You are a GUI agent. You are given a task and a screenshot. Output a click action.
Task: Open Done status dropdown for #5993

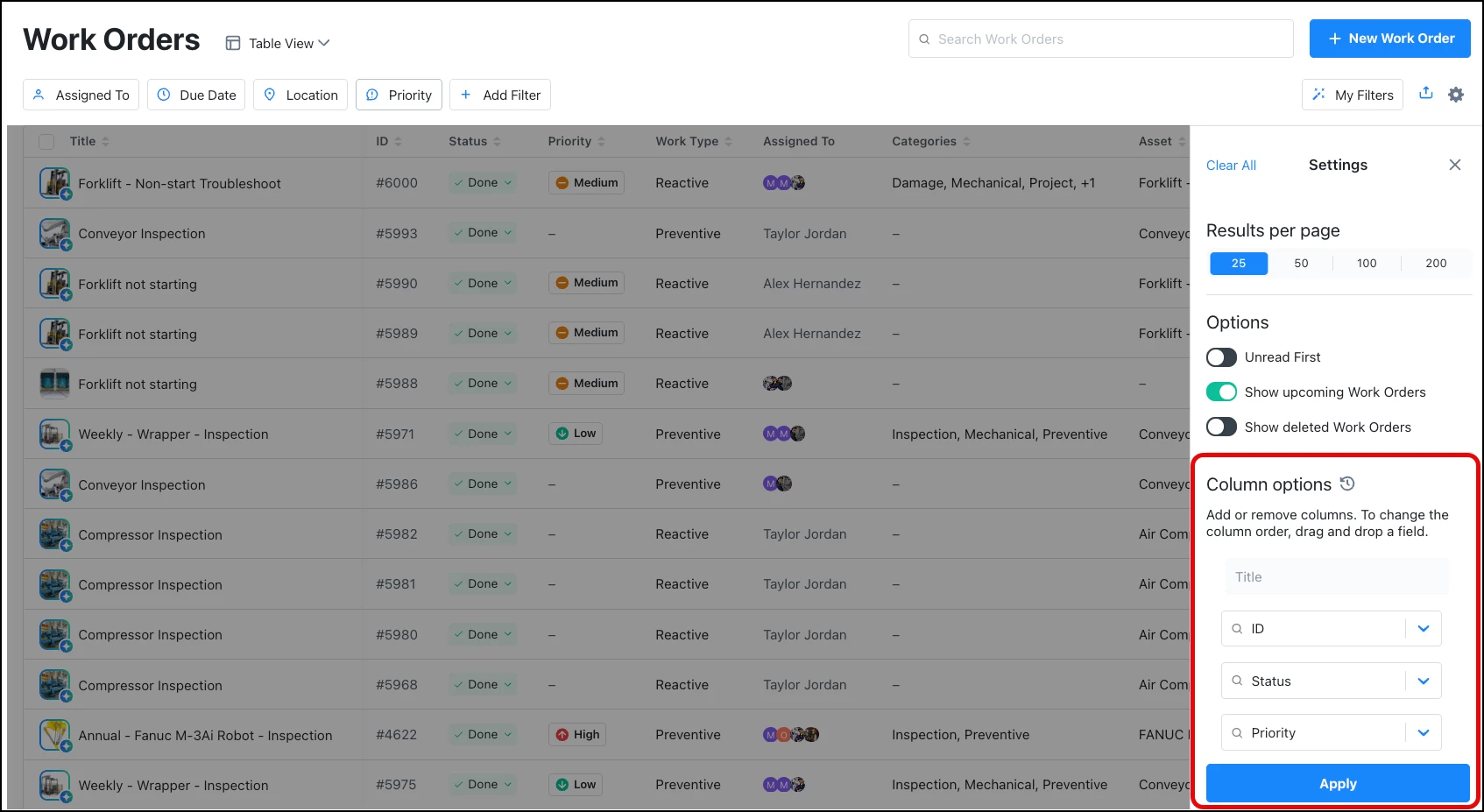[483, 233]
